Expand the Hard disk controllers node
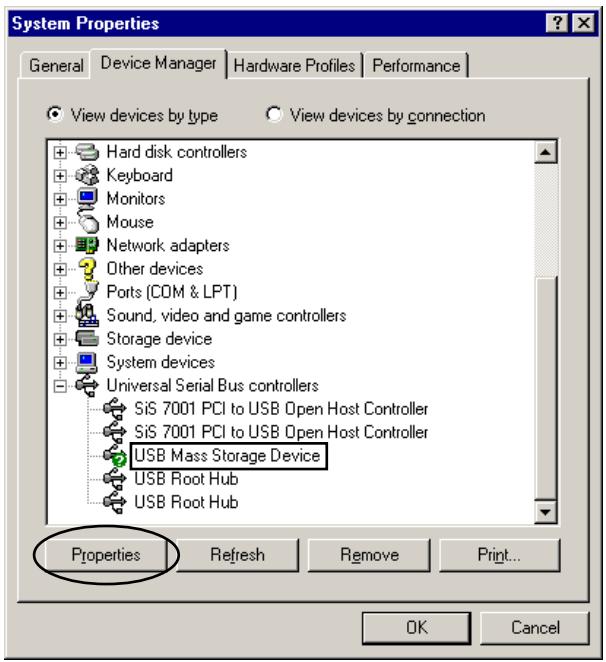The width and height of the screenshot is (606, 662). pyautogui.click(x=60, y=152)
